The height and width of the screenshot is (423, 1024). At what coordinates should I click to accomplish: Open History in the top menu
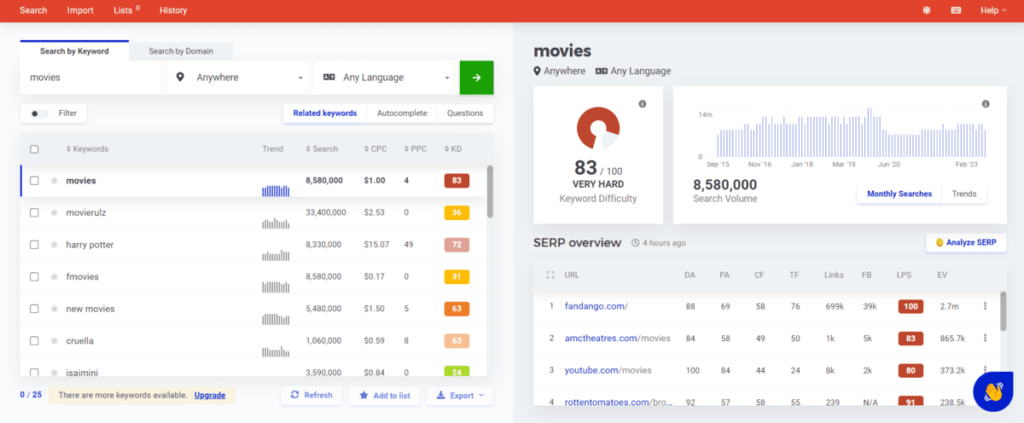click(173, 10)
